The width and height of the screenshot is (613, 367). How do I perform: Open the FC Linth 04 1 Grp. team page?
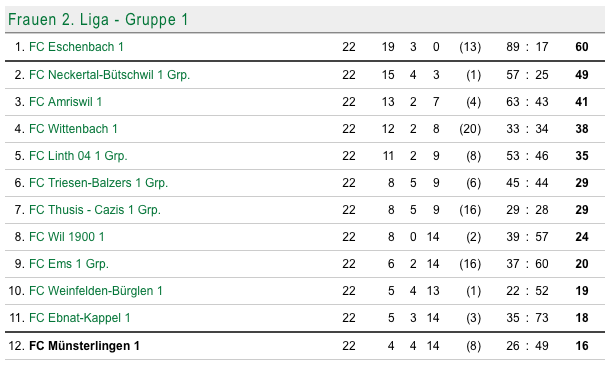[78, 156]
